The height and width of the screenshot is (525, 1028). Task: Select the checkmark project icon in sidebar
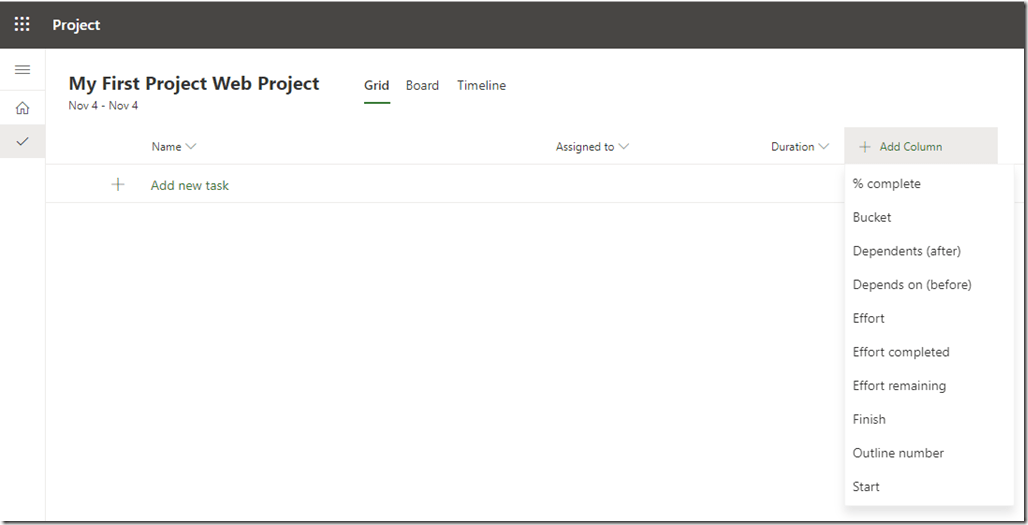coord(22,142)
